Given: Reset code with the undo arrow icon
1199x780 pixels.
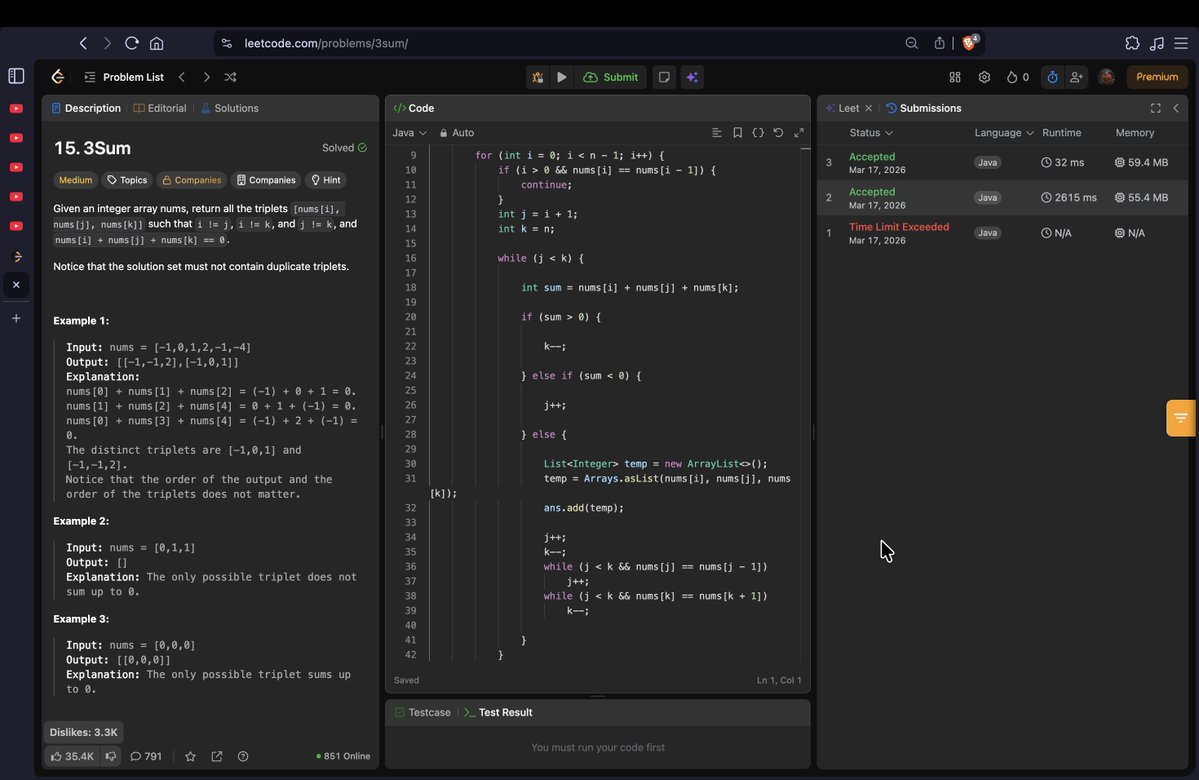Looking at the screenshot, I should point(778,133).
